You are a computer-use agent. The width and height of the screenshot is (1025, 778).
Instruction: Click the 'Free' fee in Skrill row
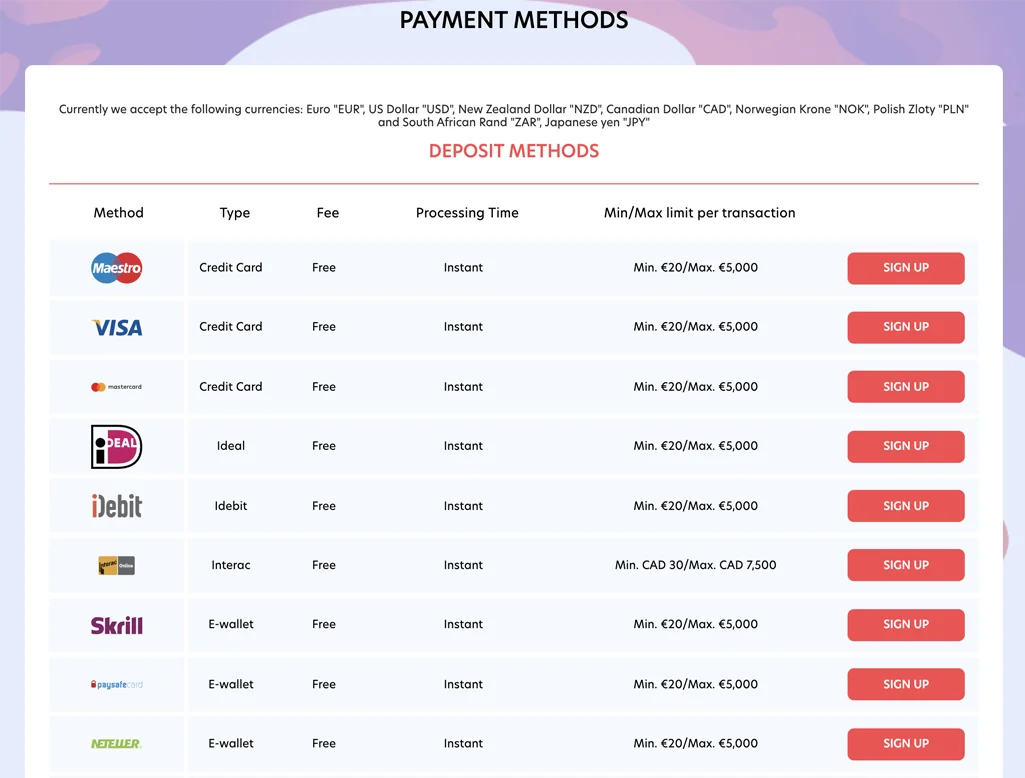pyautogui.click(x=324, y=624)
